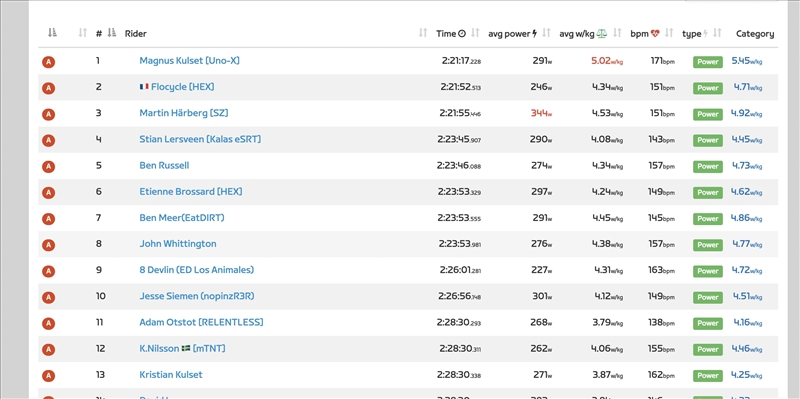Open Stian Lersveen (Kalas eSRT) profile
800x399 pixels.
tap(200, 139)
